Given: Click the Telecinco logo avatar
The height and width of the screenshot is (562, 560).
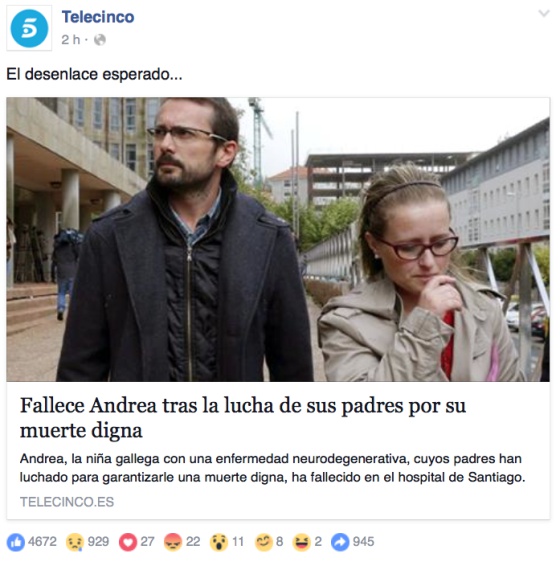Looking at the screenshot, I should (x=29, y=28).
